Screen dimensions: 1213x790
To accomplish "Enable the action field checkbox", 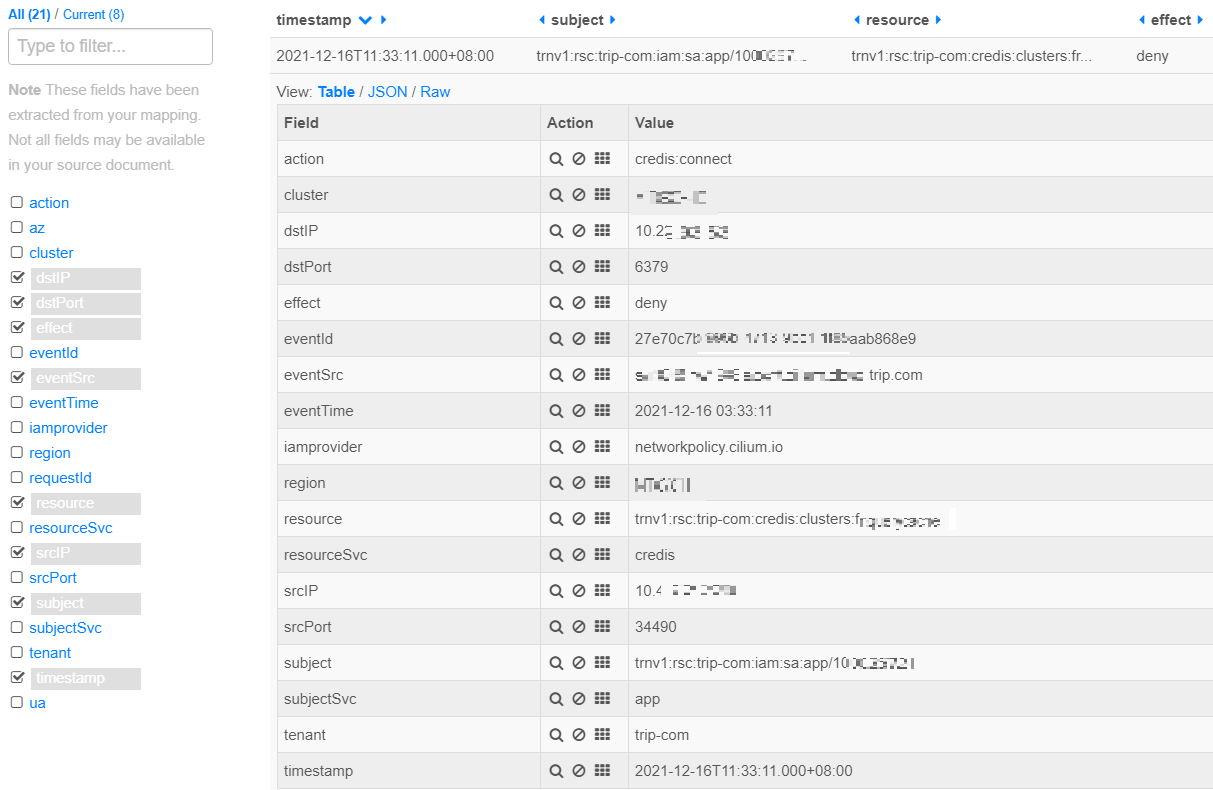I will [x=17, y=203].
